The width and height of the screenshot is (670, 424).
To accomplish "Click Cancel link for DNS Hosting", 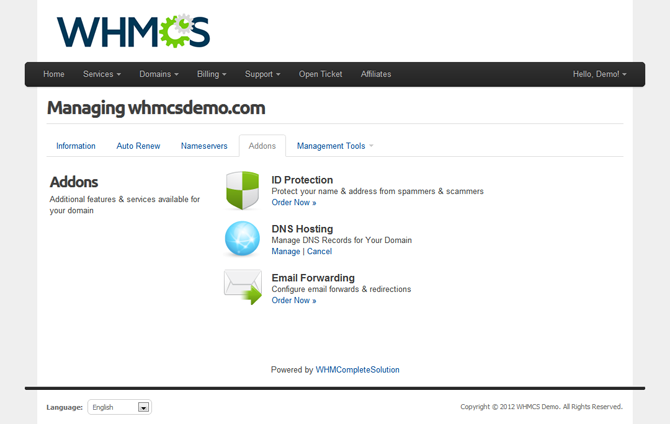I will tap(319, 251).
